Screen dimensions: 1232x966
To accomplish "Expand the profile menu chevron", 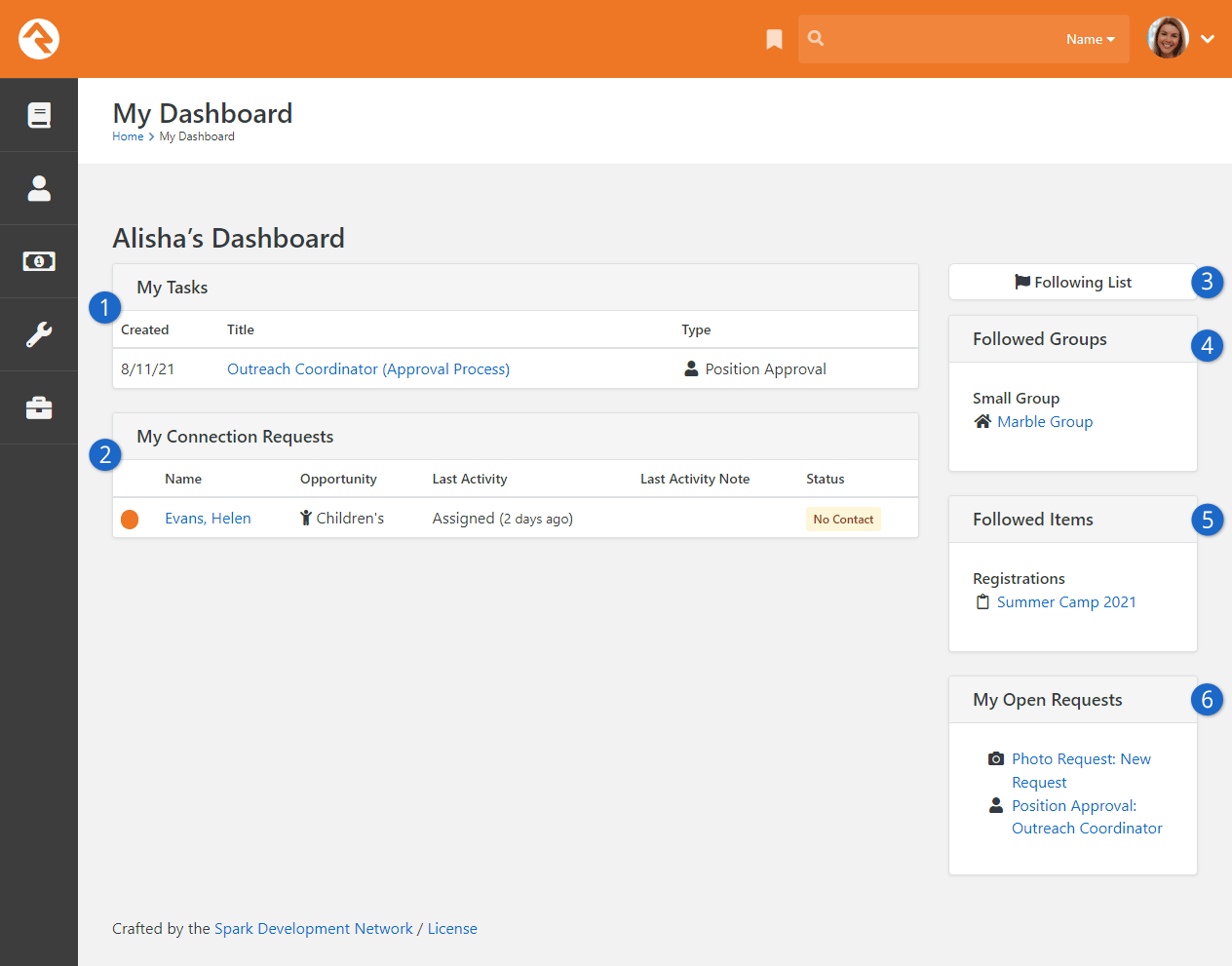I will (x=1208, y=39).
